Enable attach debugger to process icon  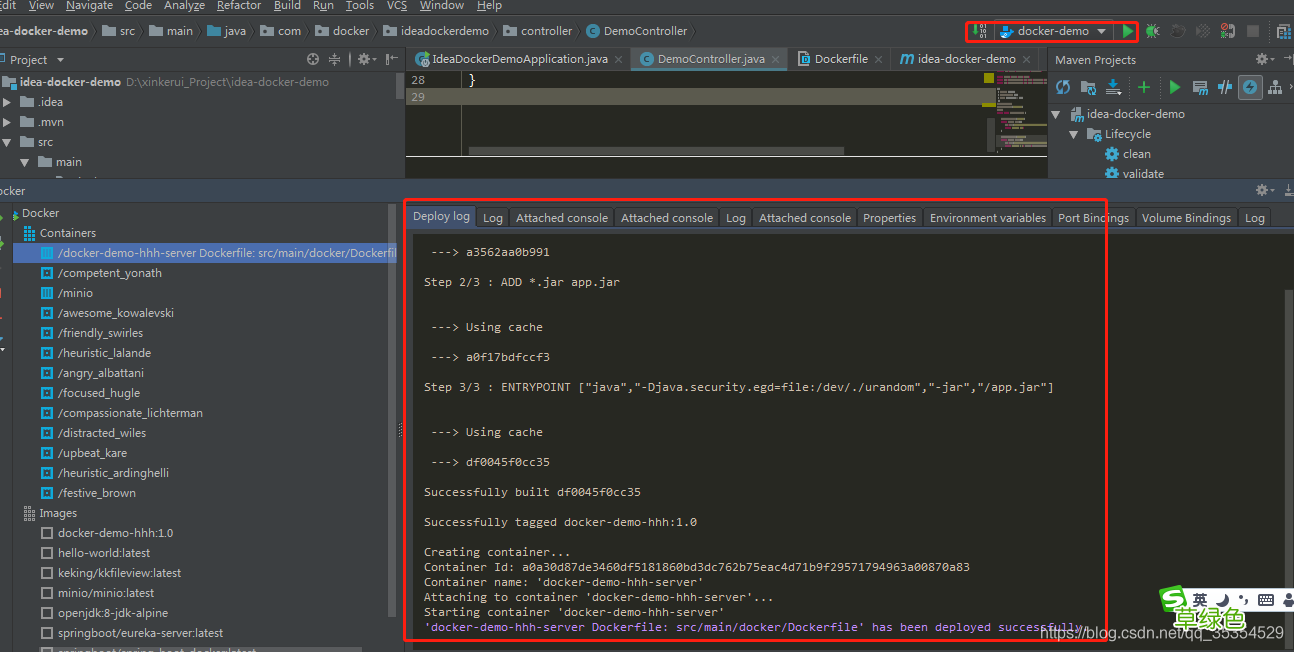1226,31
